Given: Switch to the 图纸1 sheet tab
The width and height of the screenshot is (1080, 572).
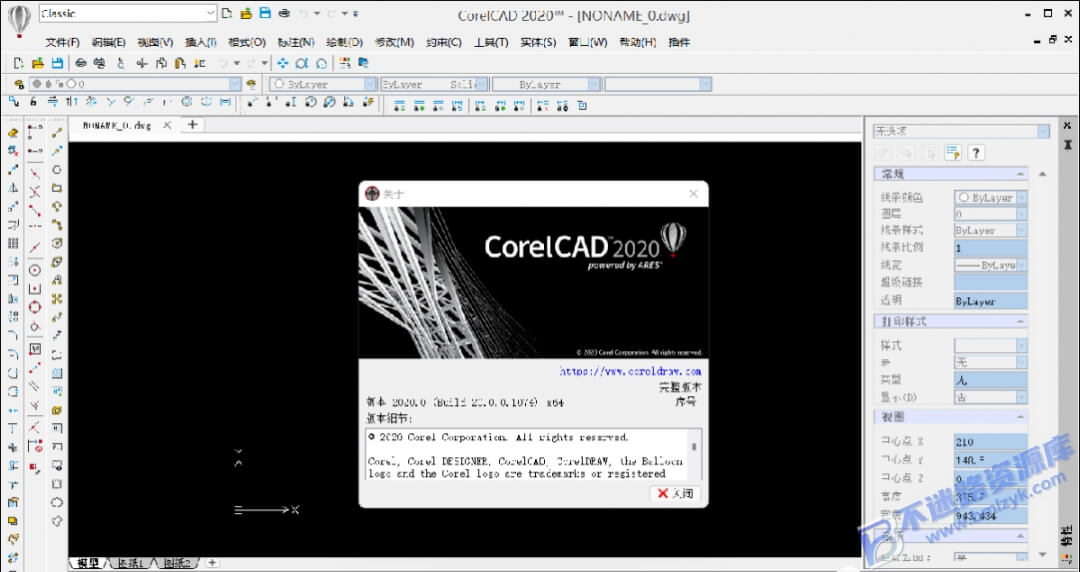Looking at the screenshot, I should point(130,563).
